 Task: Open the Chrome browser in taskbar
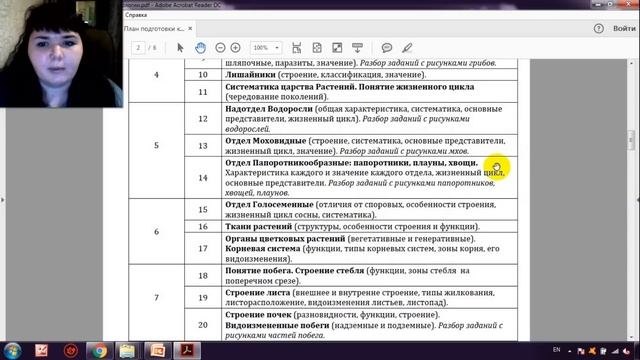point(99,351)
